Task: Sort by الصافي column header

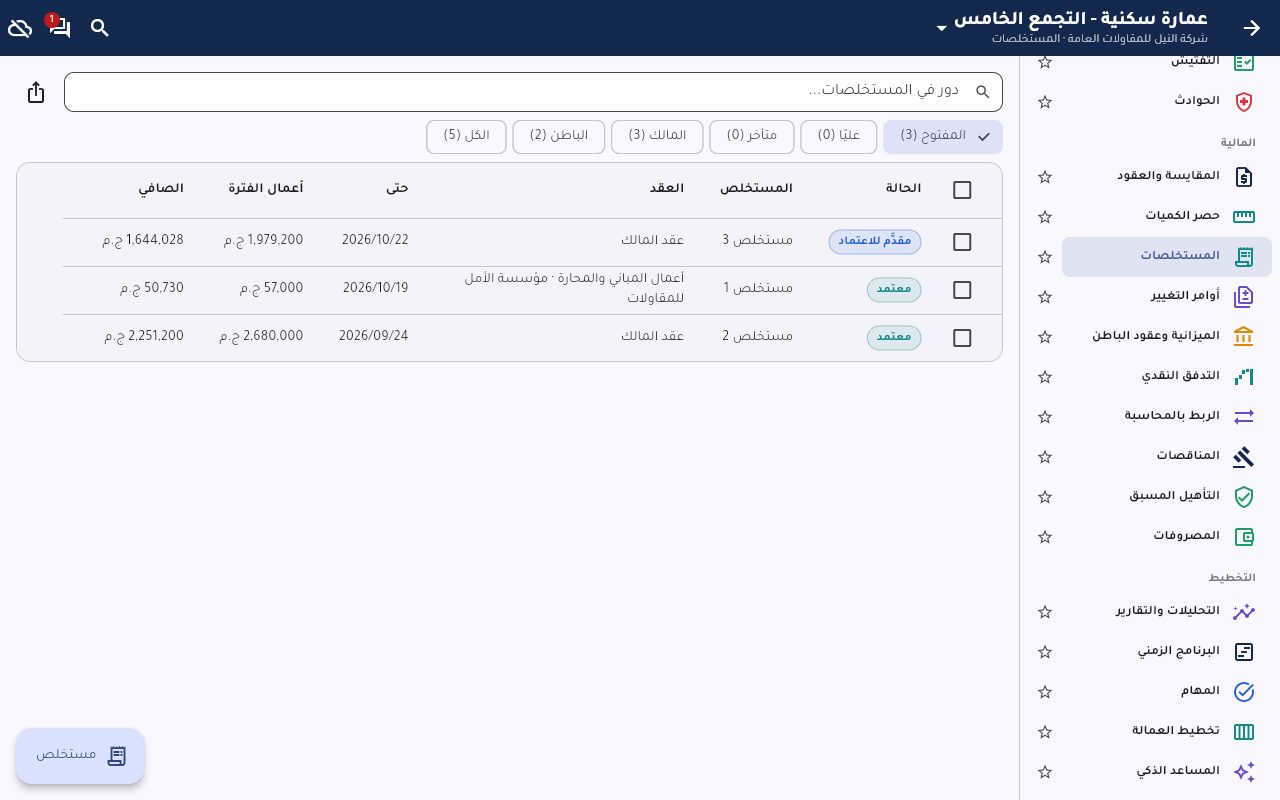Action: pyautogui.click(x=161, y=189)
